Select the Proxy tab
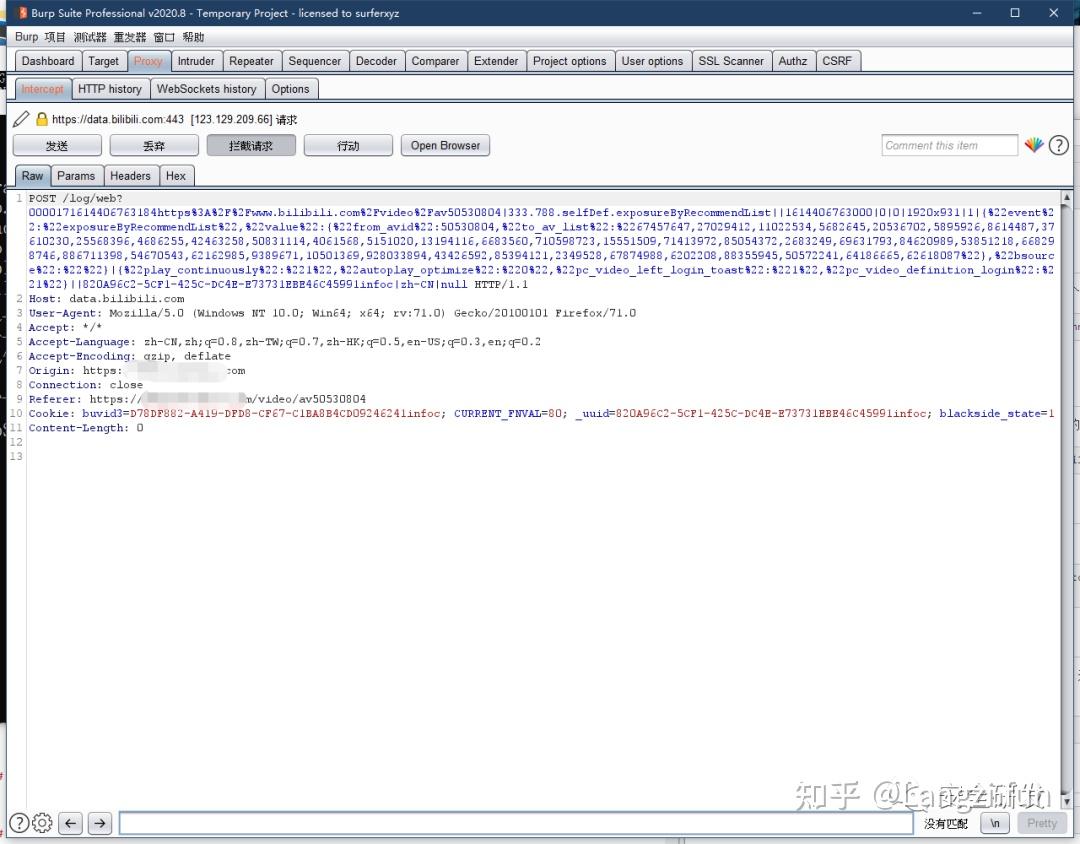The height and width of the screenshot is (844, 1080). pos(148,61)
